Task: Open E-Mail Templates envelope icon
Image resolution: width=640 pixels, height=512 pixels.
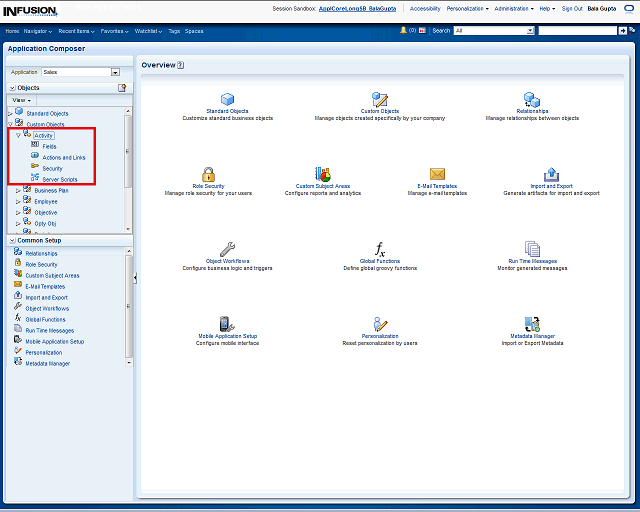Action: click(437, 174)
